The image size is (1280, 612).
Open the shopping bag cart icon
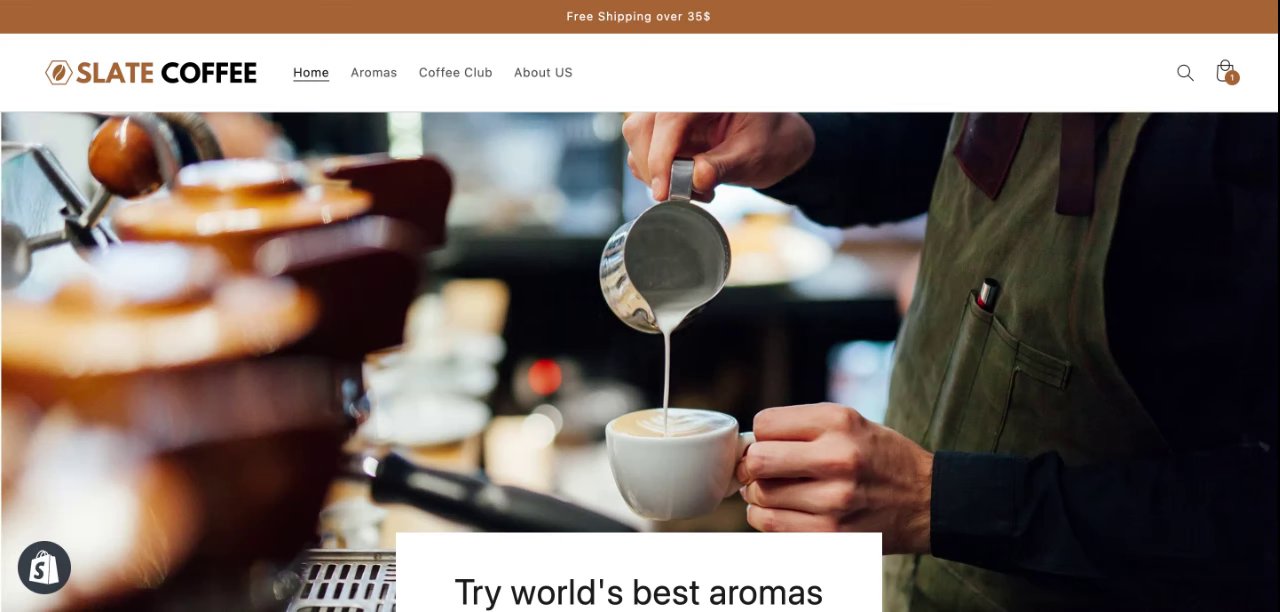[x=1225, y=71]
